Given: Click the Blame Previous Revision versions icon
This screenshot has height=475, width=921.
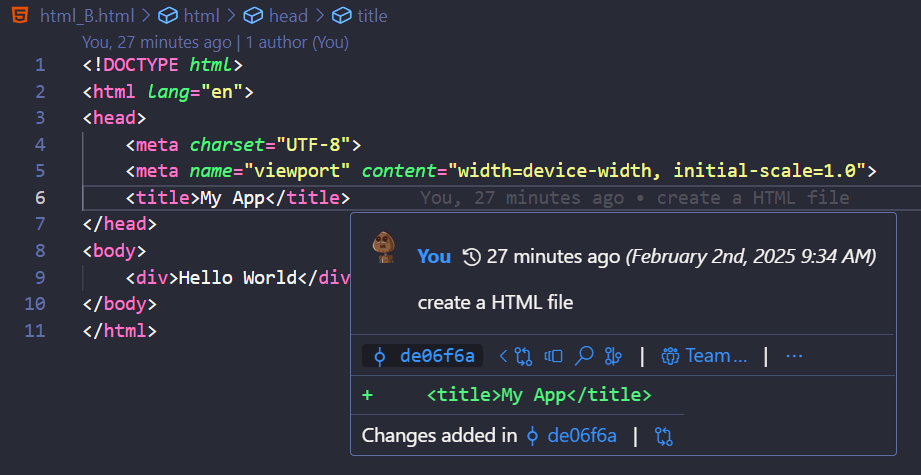Looking at the screenshot, I should 553,356.
